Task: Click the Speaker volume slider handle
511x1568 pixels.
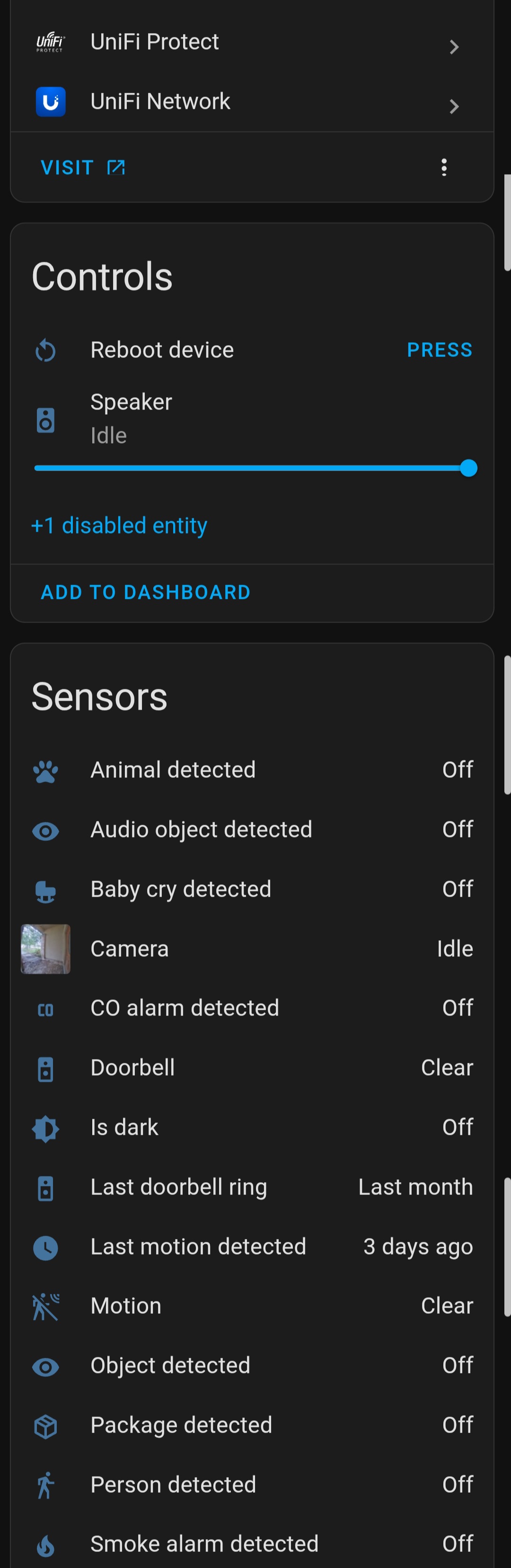Action: tap(468, 468)
